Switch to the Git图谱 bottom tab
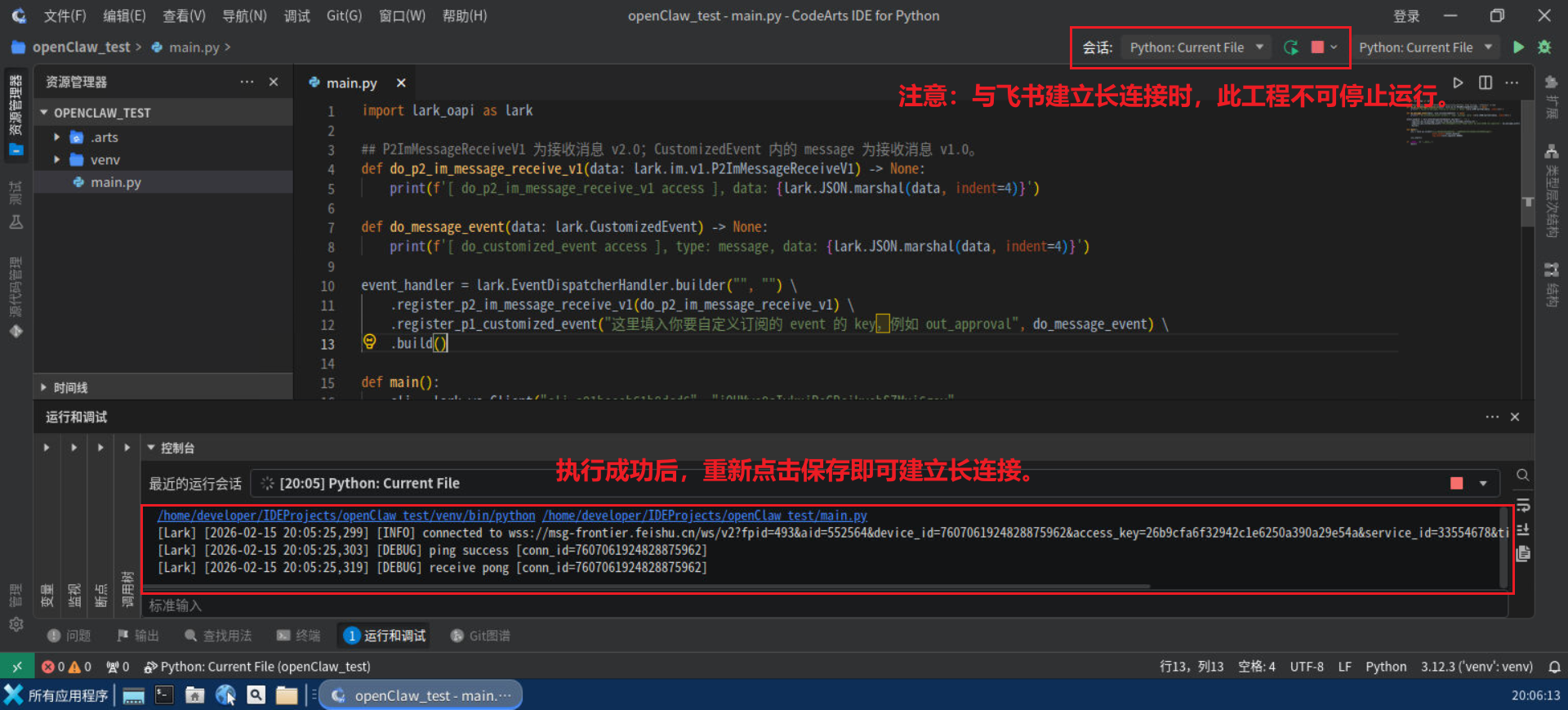1568x710 pixels. pyautogui.click(x=480, y=636)
